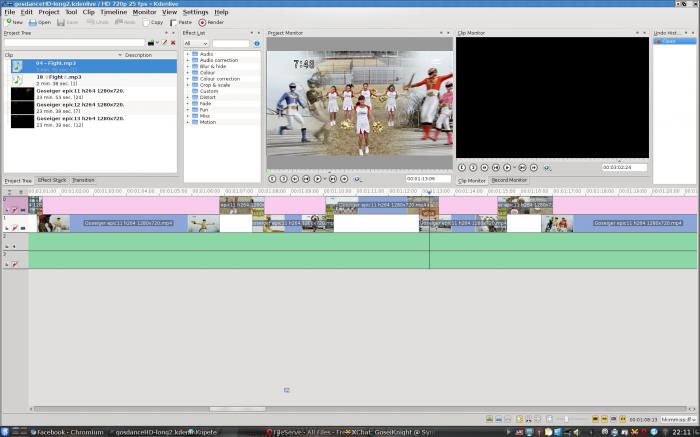700x437 pixels.
Task: Set zone end in Project Monitor
Action: (x=283, y=179)
